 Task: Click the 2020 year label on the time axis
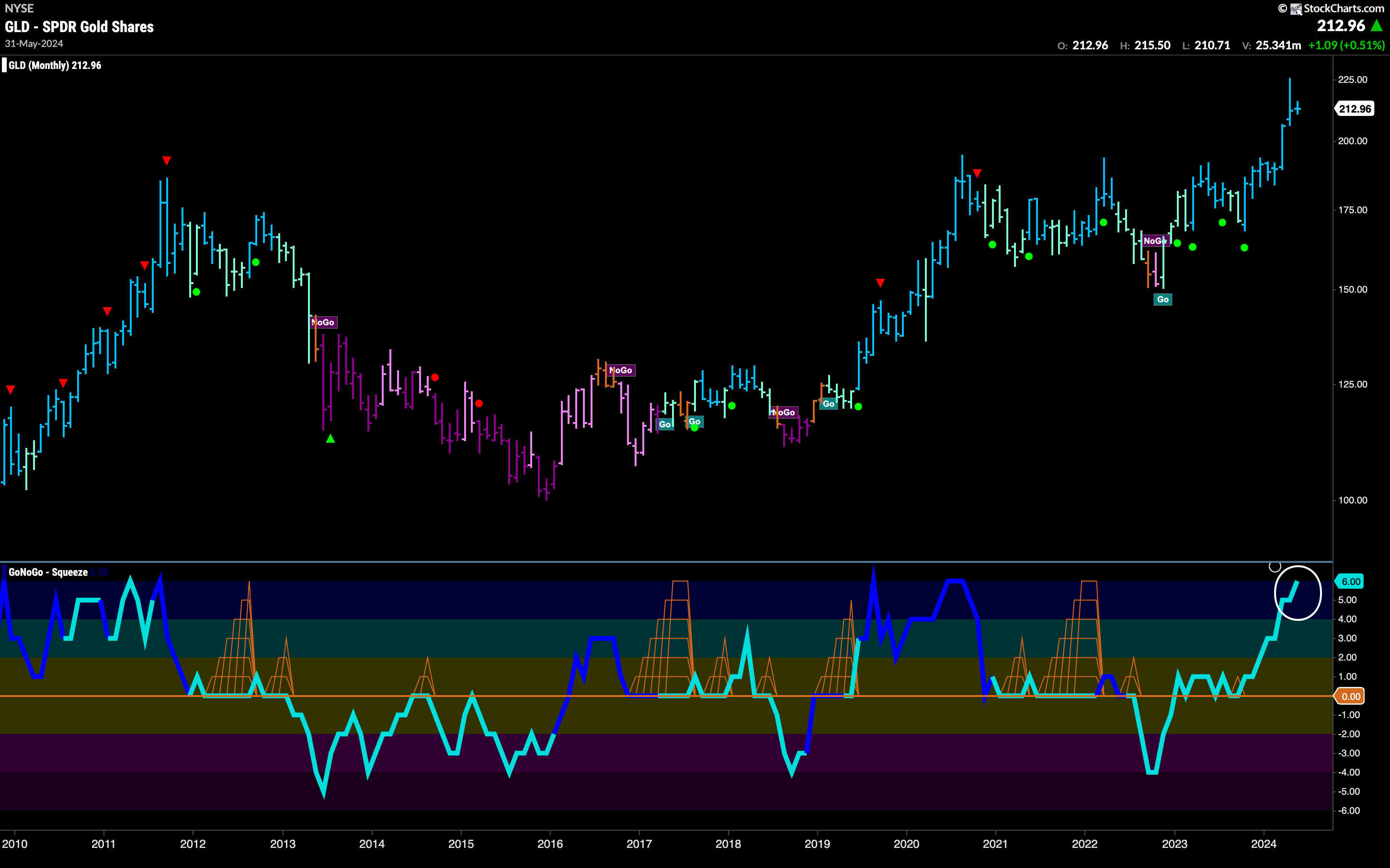click(x=907, y=844)
